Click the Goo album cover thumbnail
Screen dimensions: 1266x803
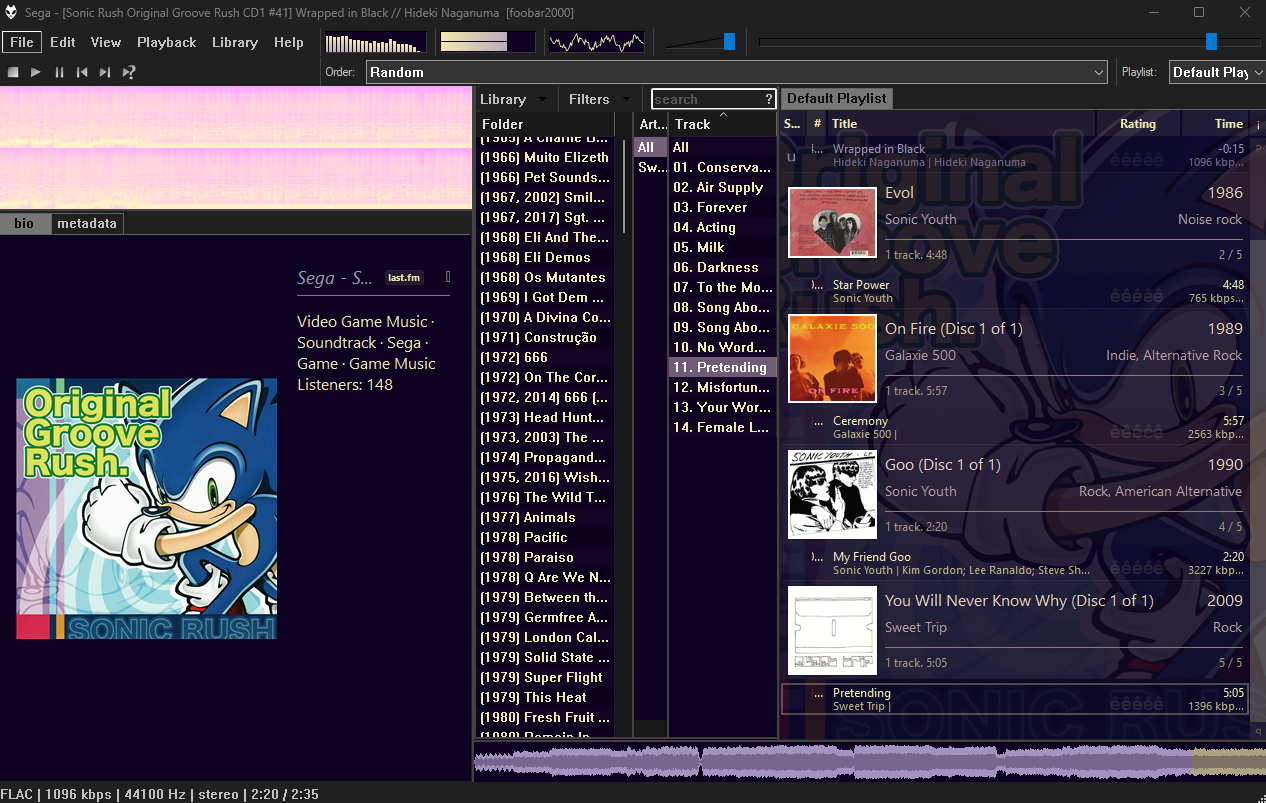(x=832, y=494)
